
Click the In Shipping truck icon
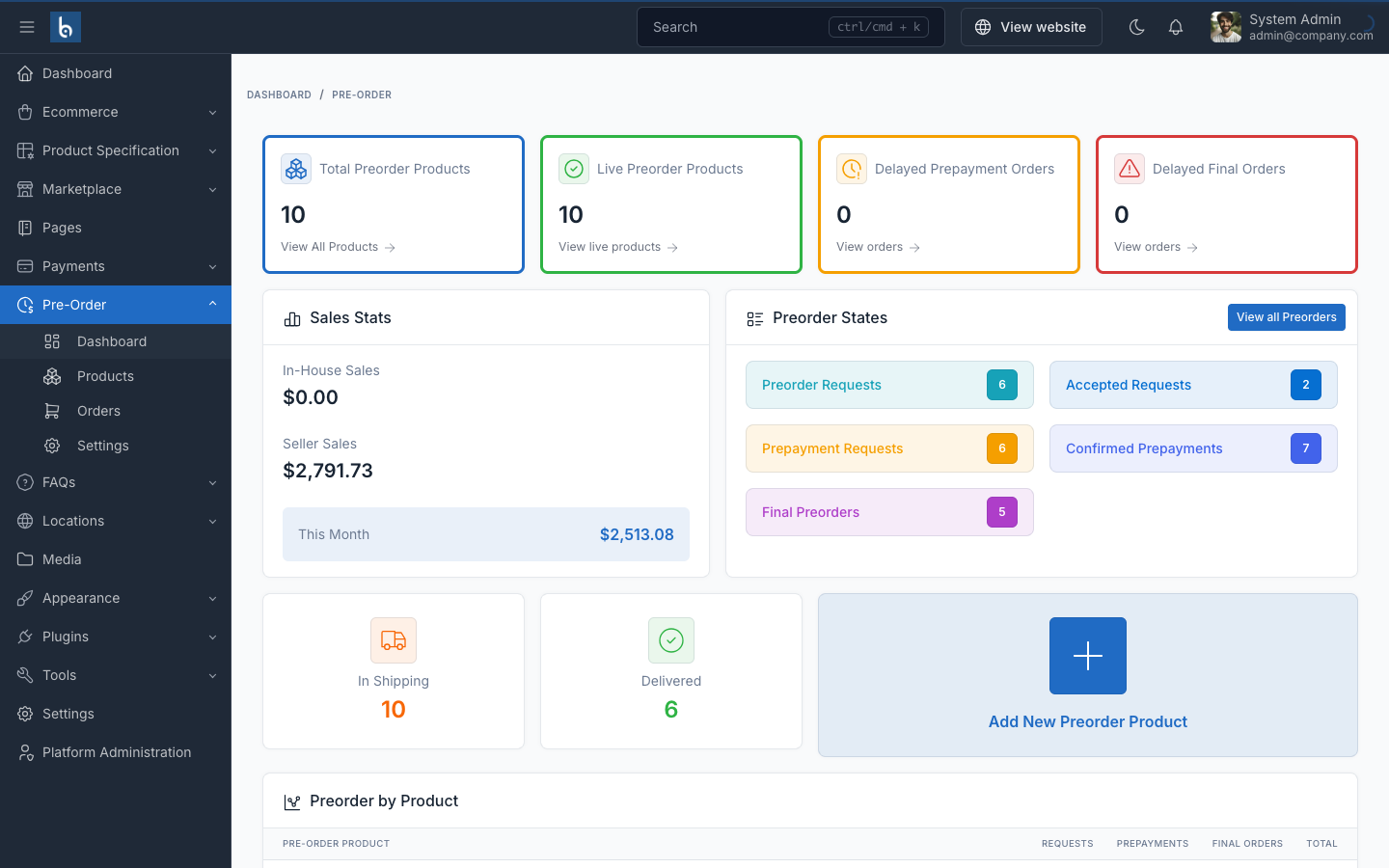[x=394, y=640]
